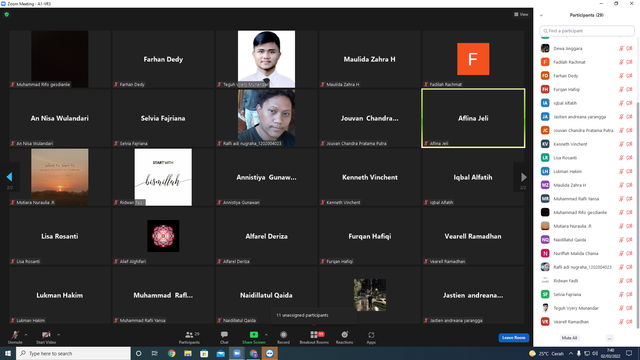Select Rafli adi nugraha_1202004023 in participants list
This screenshot has height=360, width=640.
point(586,267)
